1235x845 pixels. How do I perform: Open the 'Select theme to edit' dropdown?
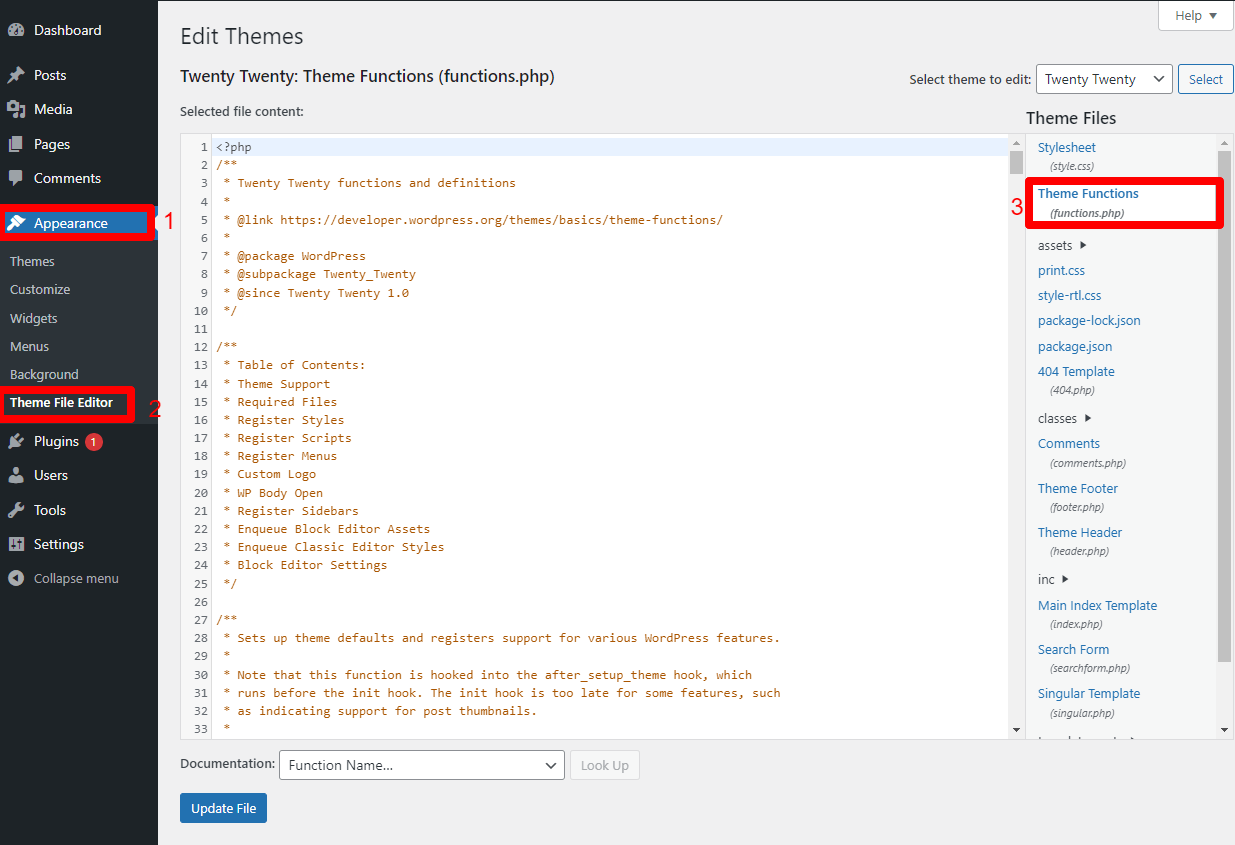[1103, 79]
